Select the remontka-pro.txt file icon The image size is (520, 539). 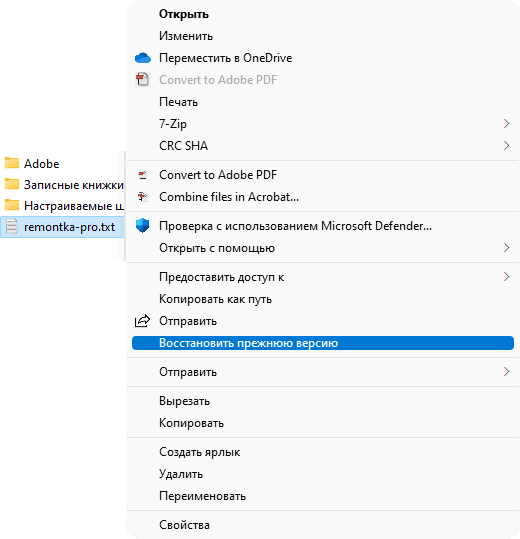coord(12,227)
